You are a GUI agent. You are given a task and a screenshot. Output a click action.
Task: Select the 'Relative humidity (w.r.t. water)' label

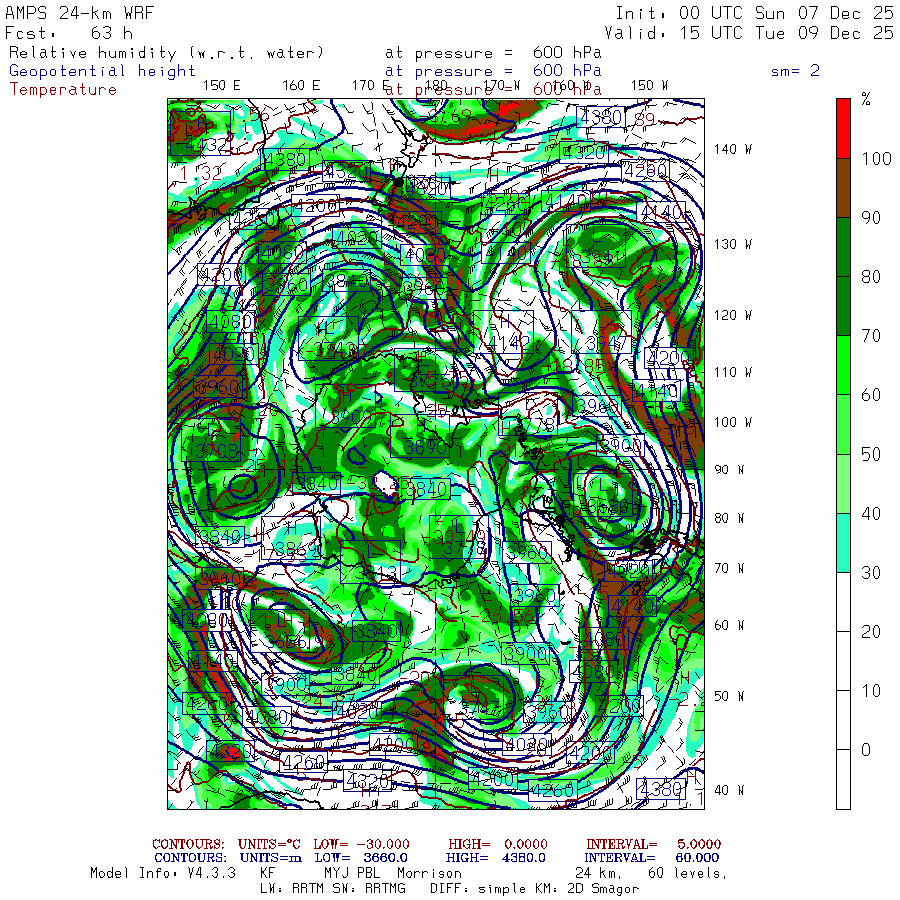pyautogui.click(x=167, y=53)
